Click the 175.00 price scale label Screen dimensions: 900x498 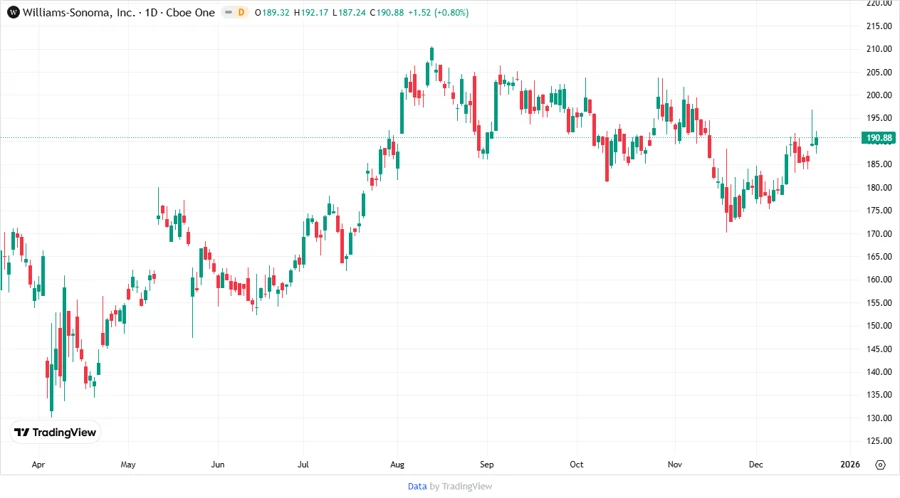[879, 211]
